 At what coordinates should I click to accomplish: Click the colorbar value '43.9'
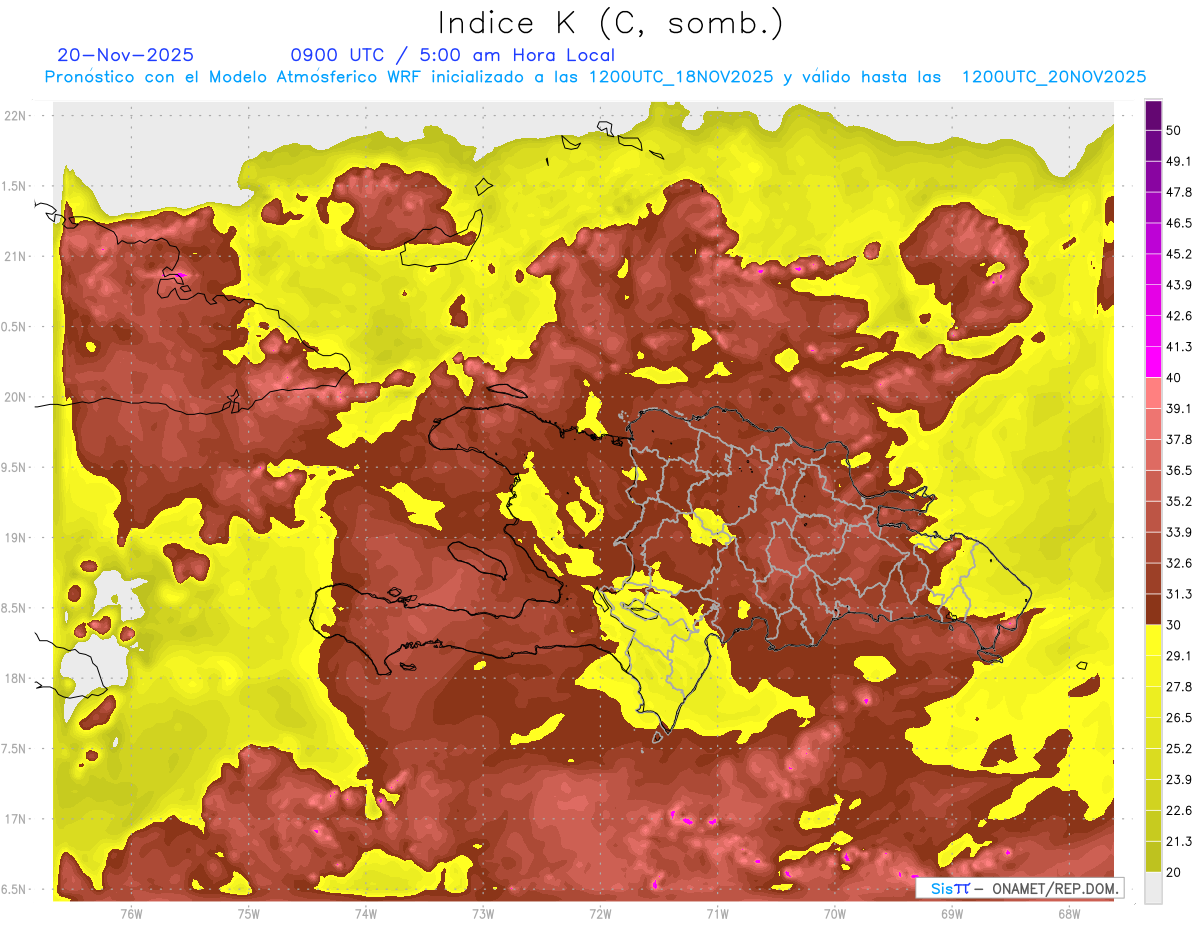[x=1179, y=285]
